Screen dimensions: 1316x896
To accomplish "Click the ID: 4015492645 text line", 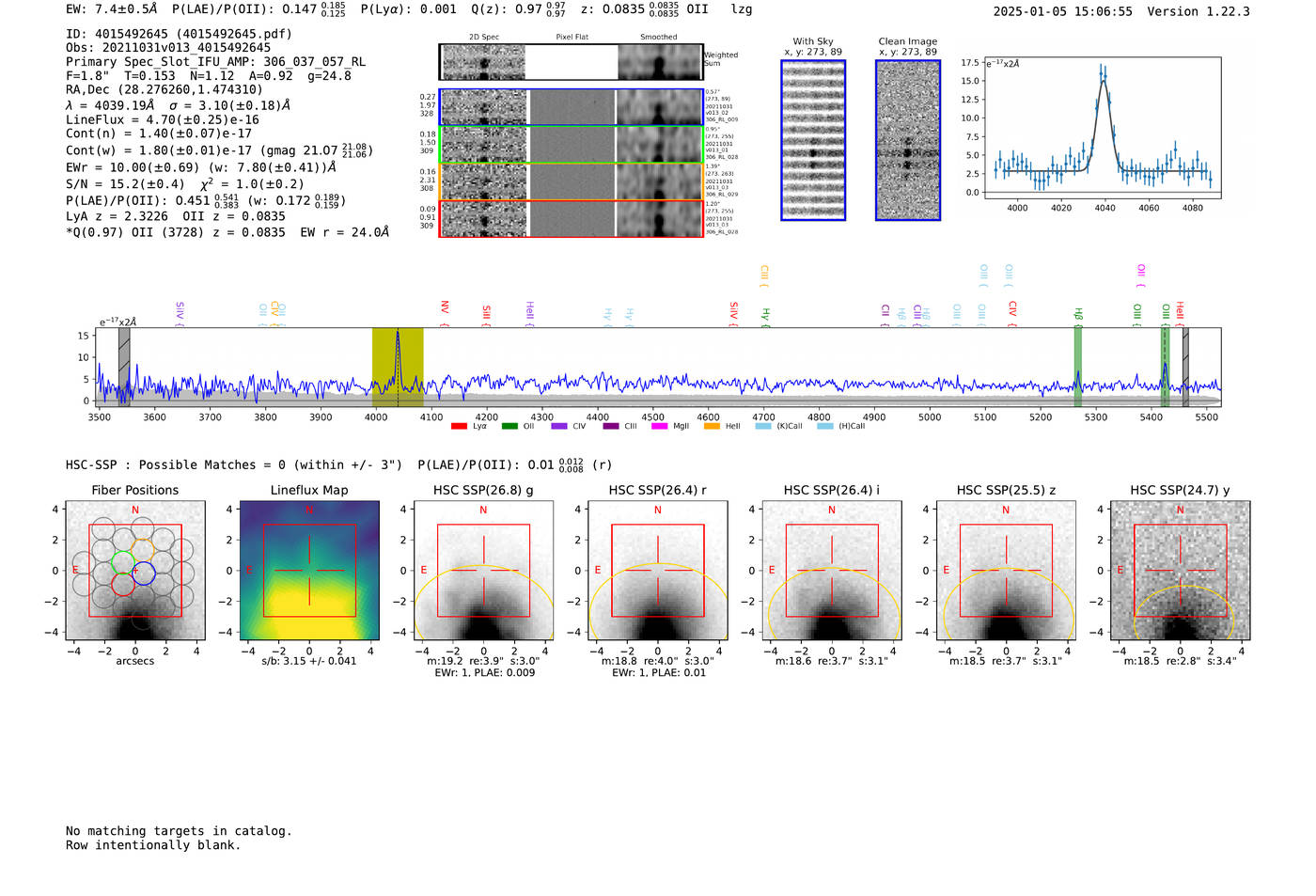I will pyautogui.click(x=179, y=34).
